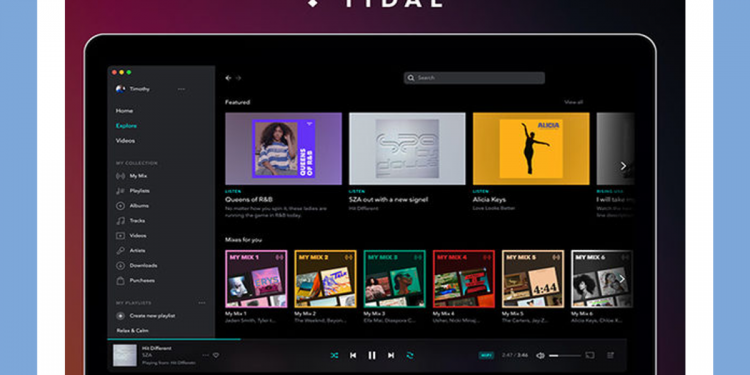Open the My Mix 2 cover

325,279
